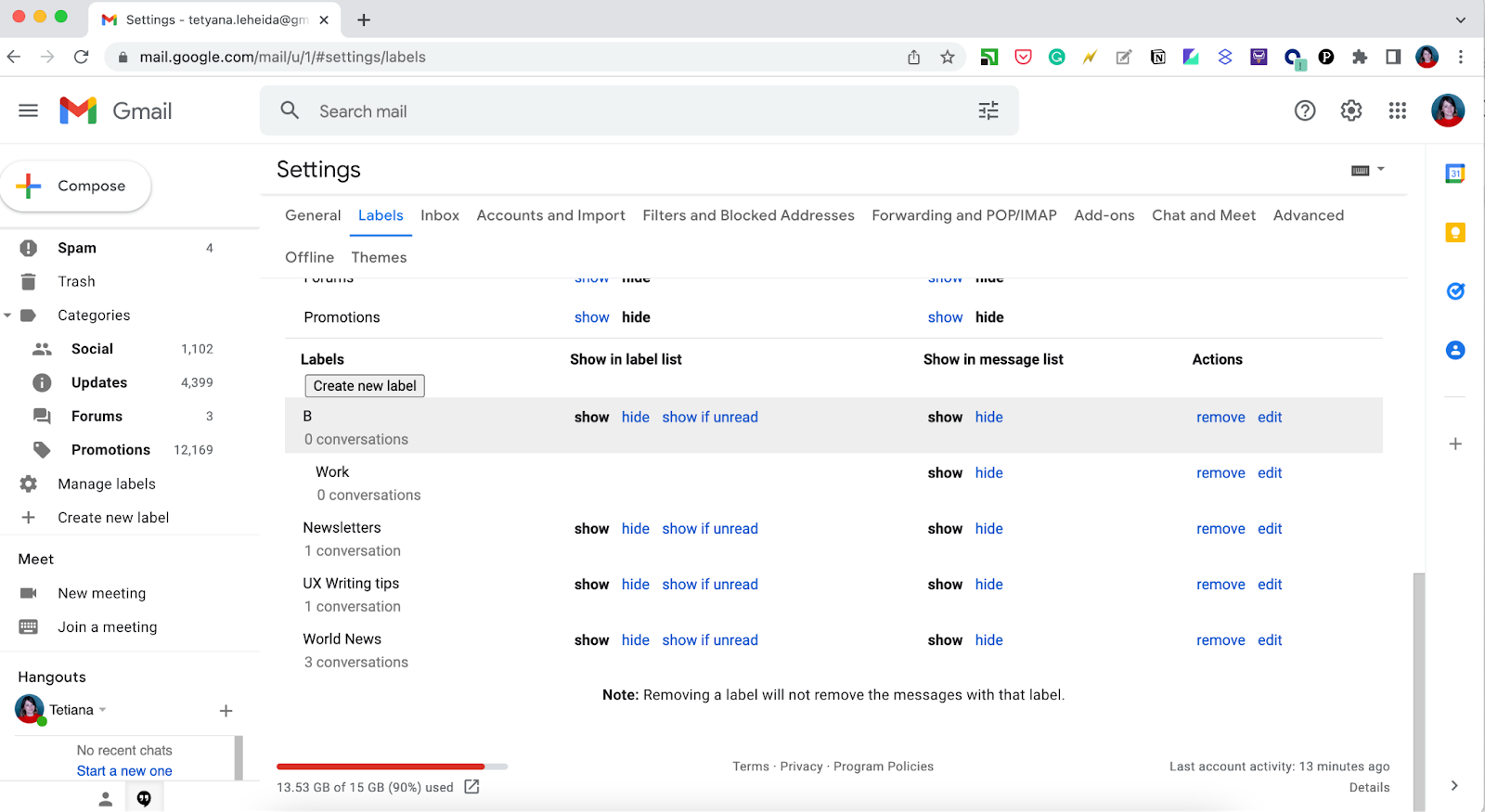The image size is (1485, 812).
Task: Open the tab search chevron in Chrome
Action: tap(1460, 19)
